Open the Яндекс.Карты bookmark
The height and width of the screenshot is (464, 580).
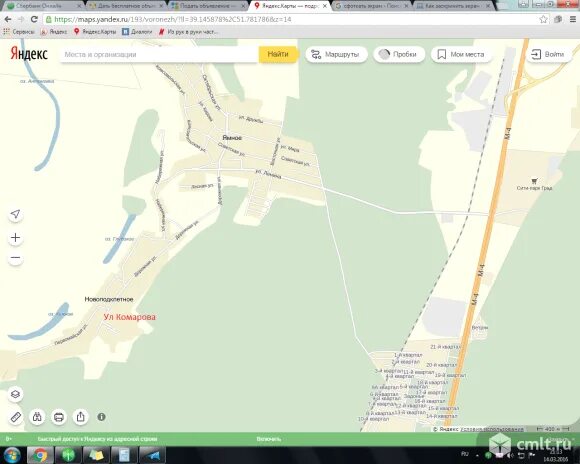[95, 32]
